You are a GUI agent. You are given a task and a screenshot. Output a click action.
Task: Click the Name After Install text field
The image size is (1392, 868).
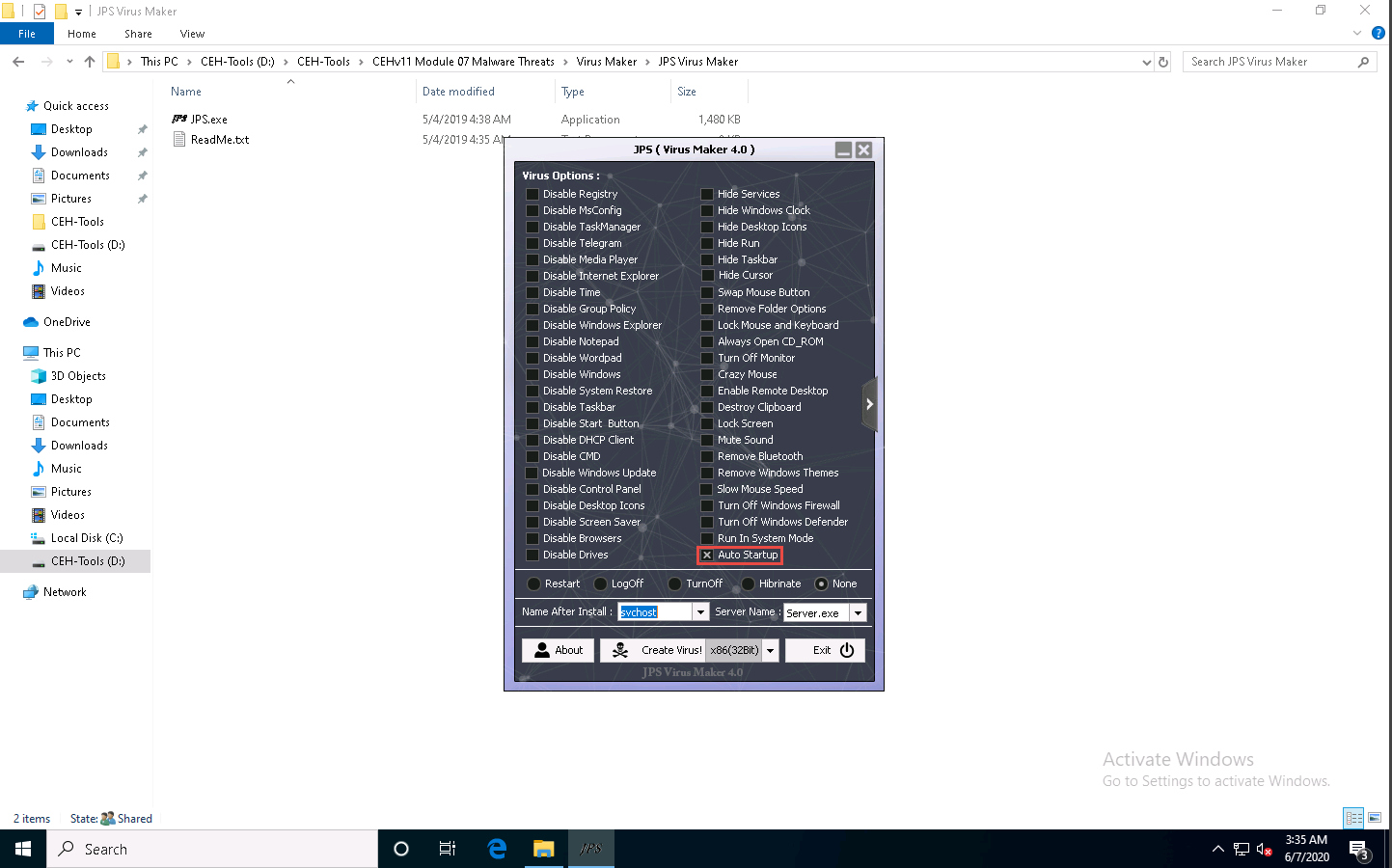[655, 612]
